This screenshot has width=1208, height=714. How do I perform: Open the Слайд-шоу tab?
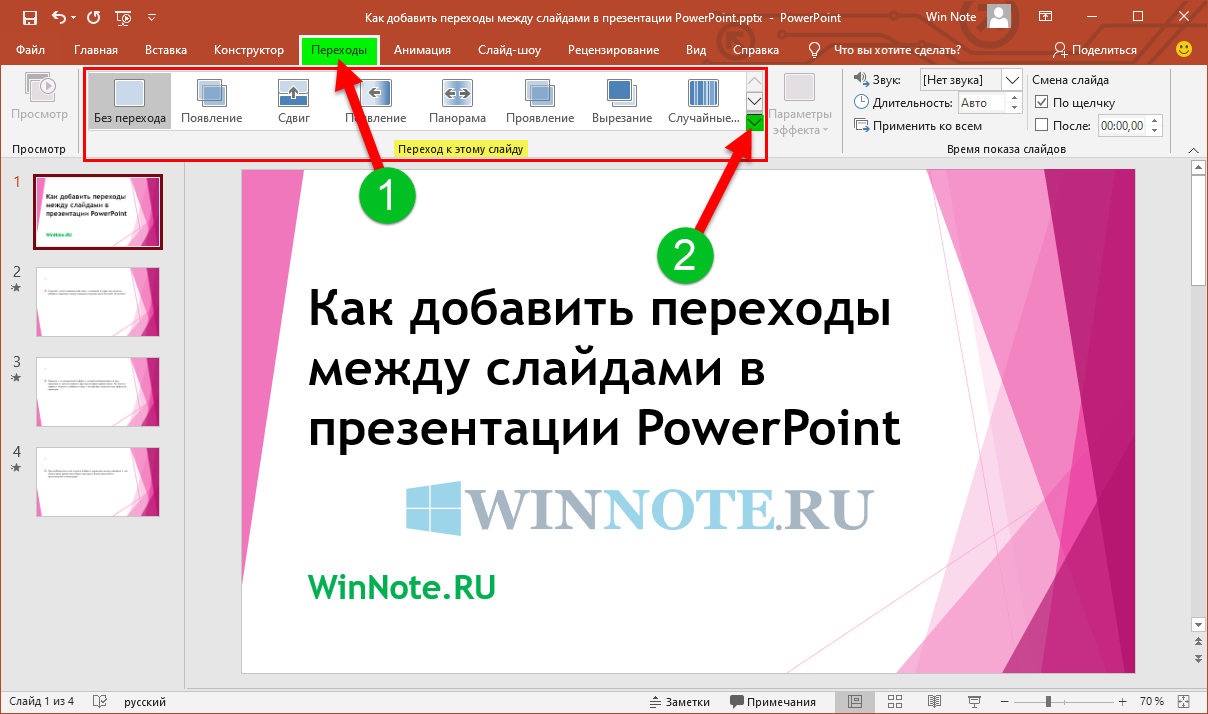(509, 50)
